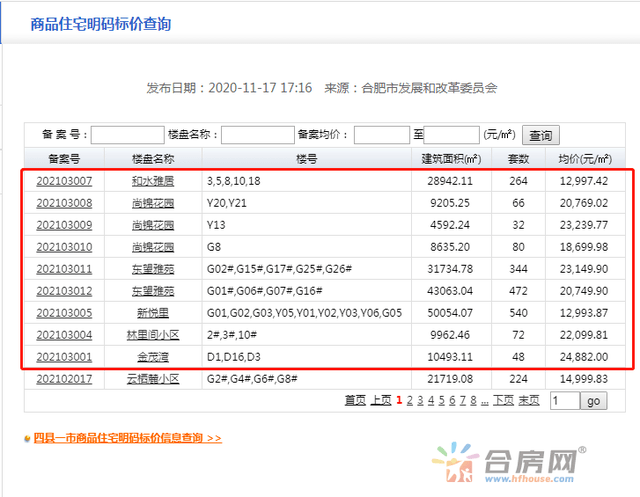The height and width of the screenshot is (497, 640).
Task: Open 尚锦花园 link in row 202103009
Action: coord(153,225)
